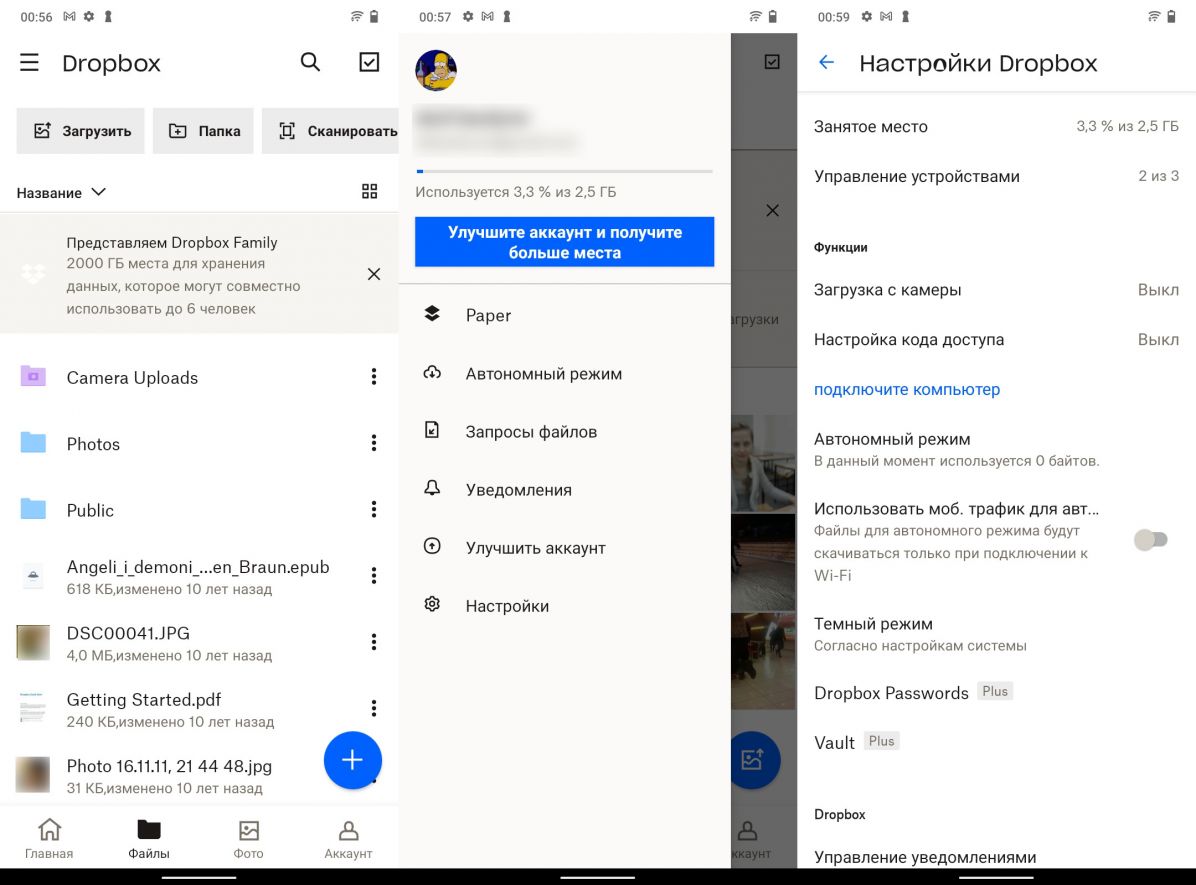Tap the file requests icon
This screenshot has height=885, width=1196.
click(x=432, y=430)
